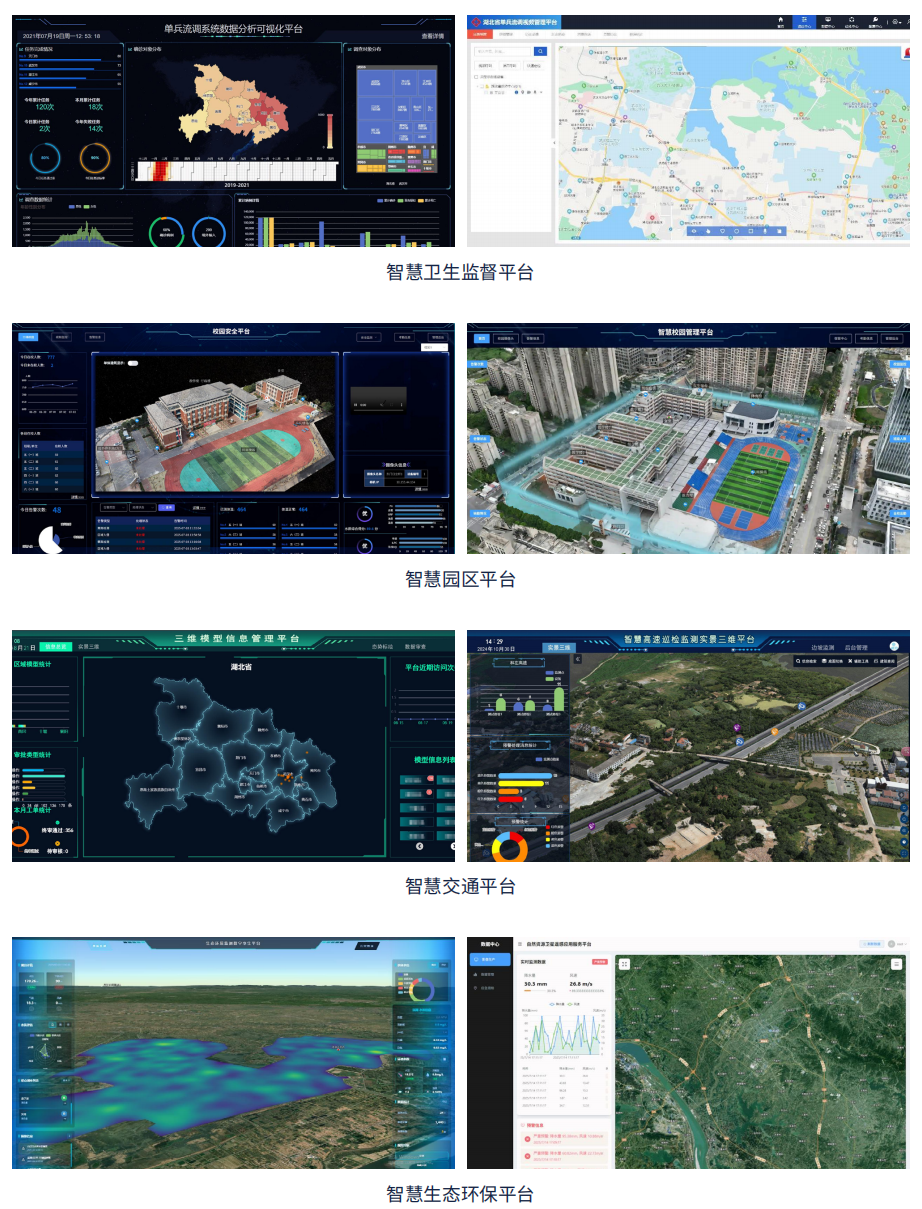The width and height of the screenshot is (922, 1209).
Task: Collapse sidebar using arrow at map's left edge
Action: [555, 143]
